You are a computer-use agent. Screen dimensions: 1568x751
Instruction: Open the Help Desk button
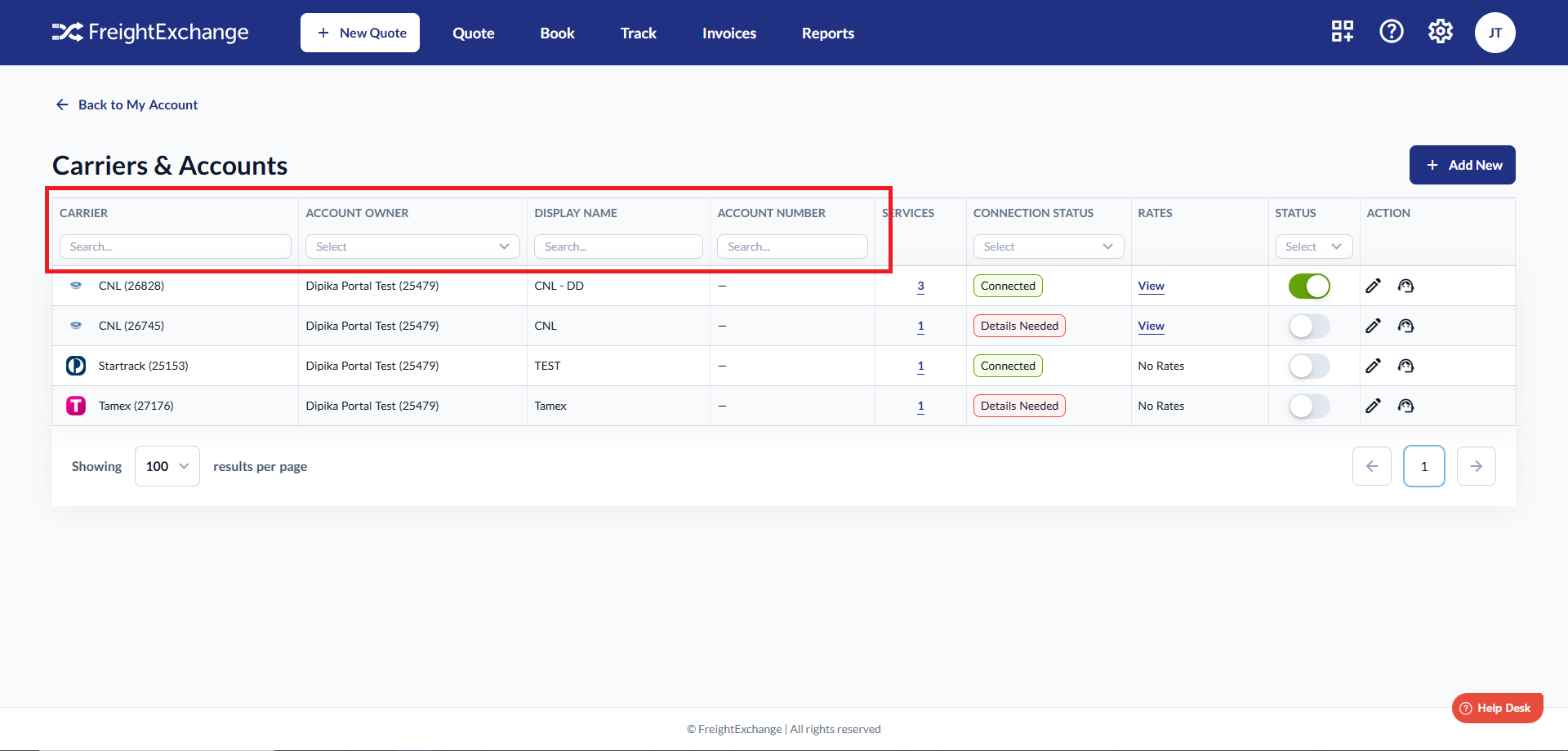tap(1498, 708)
